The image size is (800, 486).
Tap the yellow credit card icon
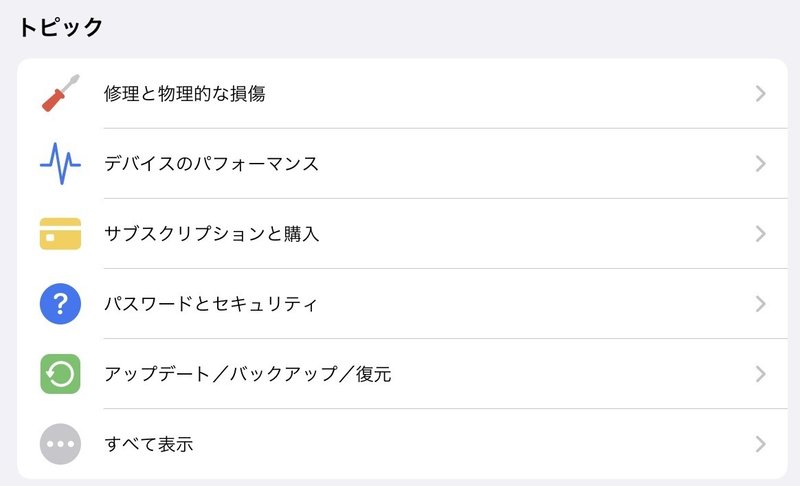[x=60, y=234]
